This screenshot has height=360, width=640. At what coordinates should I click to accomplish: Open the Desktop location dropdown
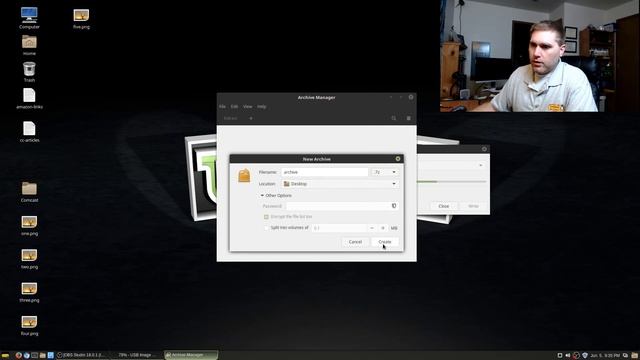(340, 184)
